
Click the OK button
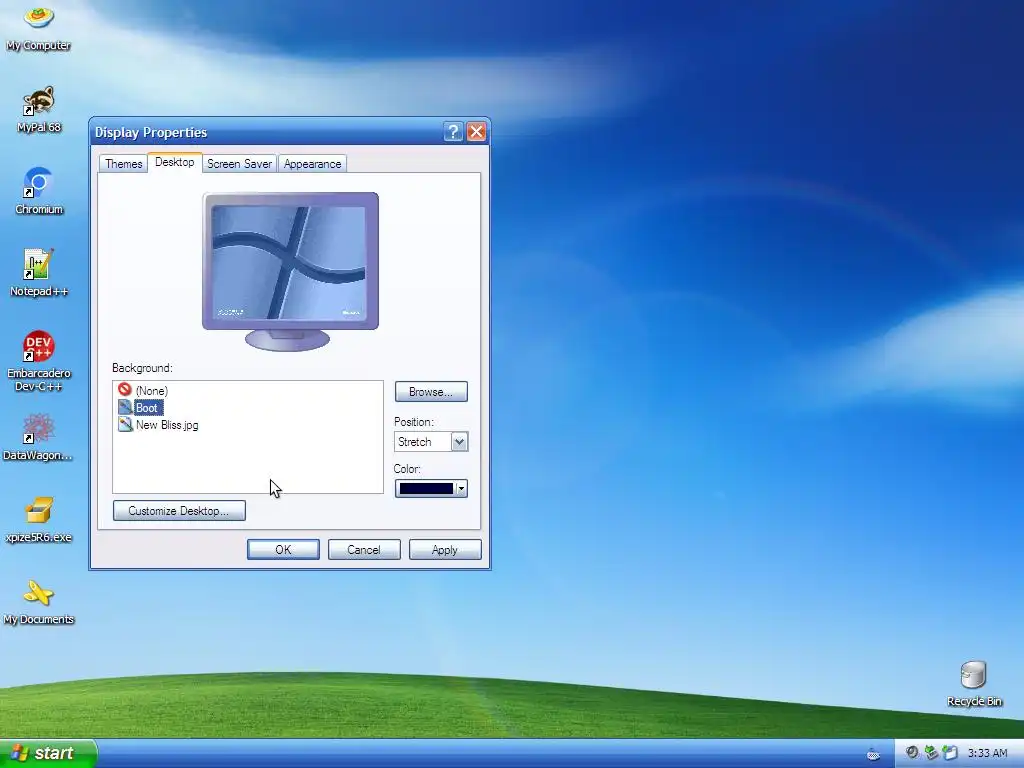click(283, 550)
